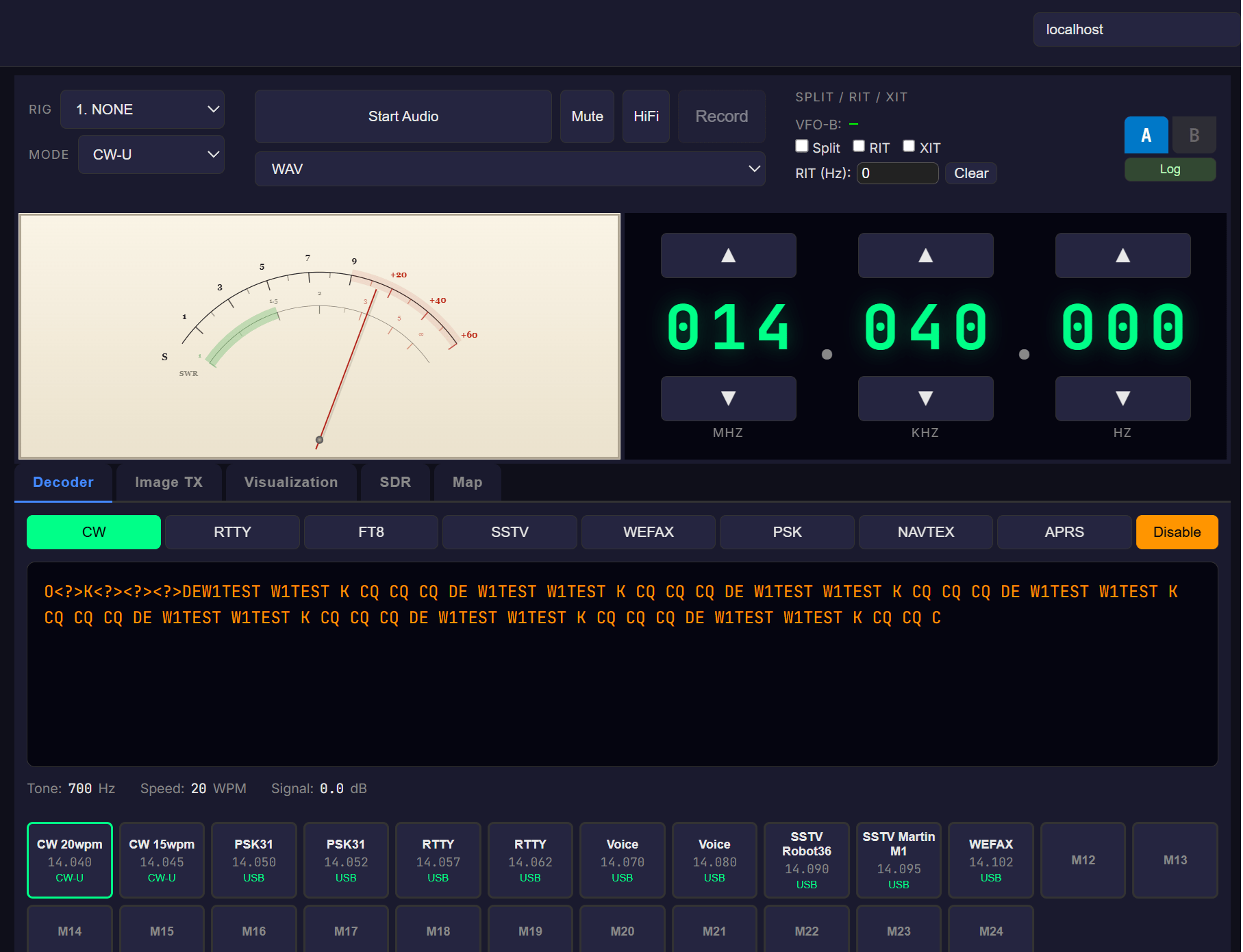Select empty memory slot M17
The image size is (1243, 952).
(x=346, y=930)
